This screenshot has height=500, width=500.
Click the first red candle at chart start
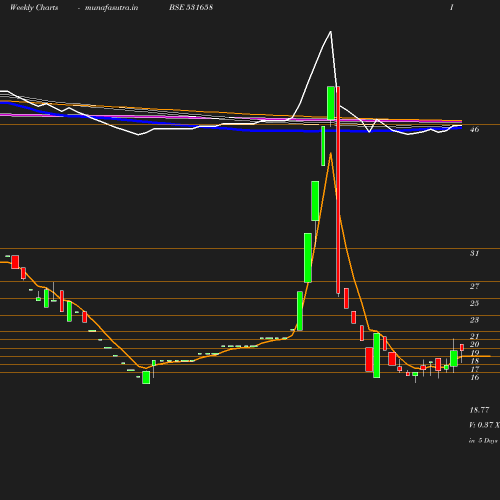click(x=15, y=262)
